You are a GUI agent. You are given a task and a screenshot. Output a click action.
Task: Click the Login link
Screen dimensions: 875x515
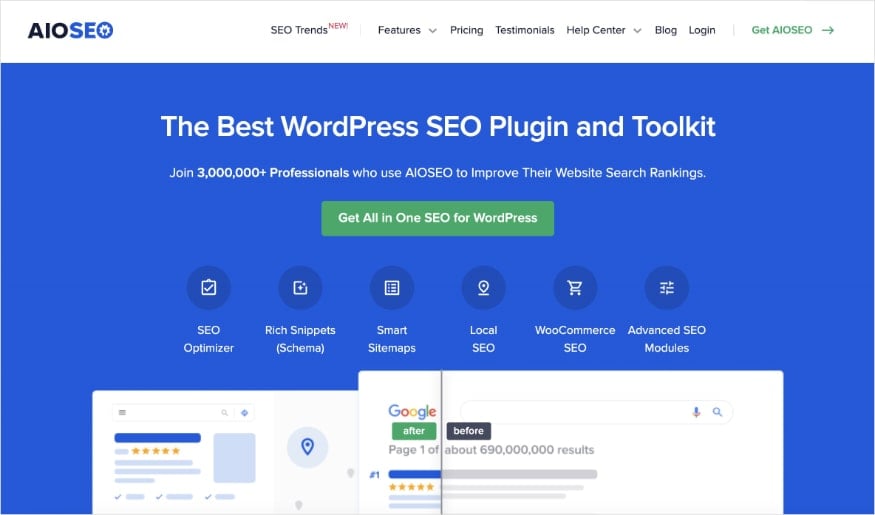[701, 30]
